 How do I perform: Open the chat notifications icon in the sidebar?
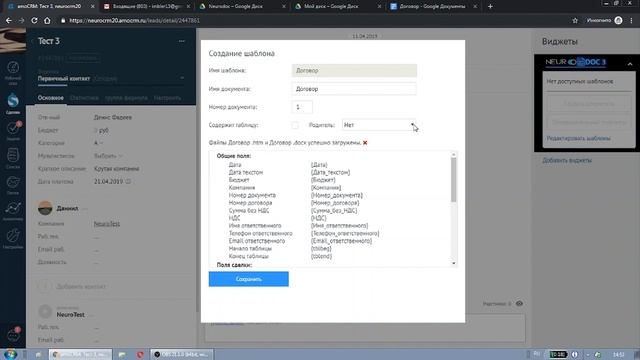pos(13,335)
